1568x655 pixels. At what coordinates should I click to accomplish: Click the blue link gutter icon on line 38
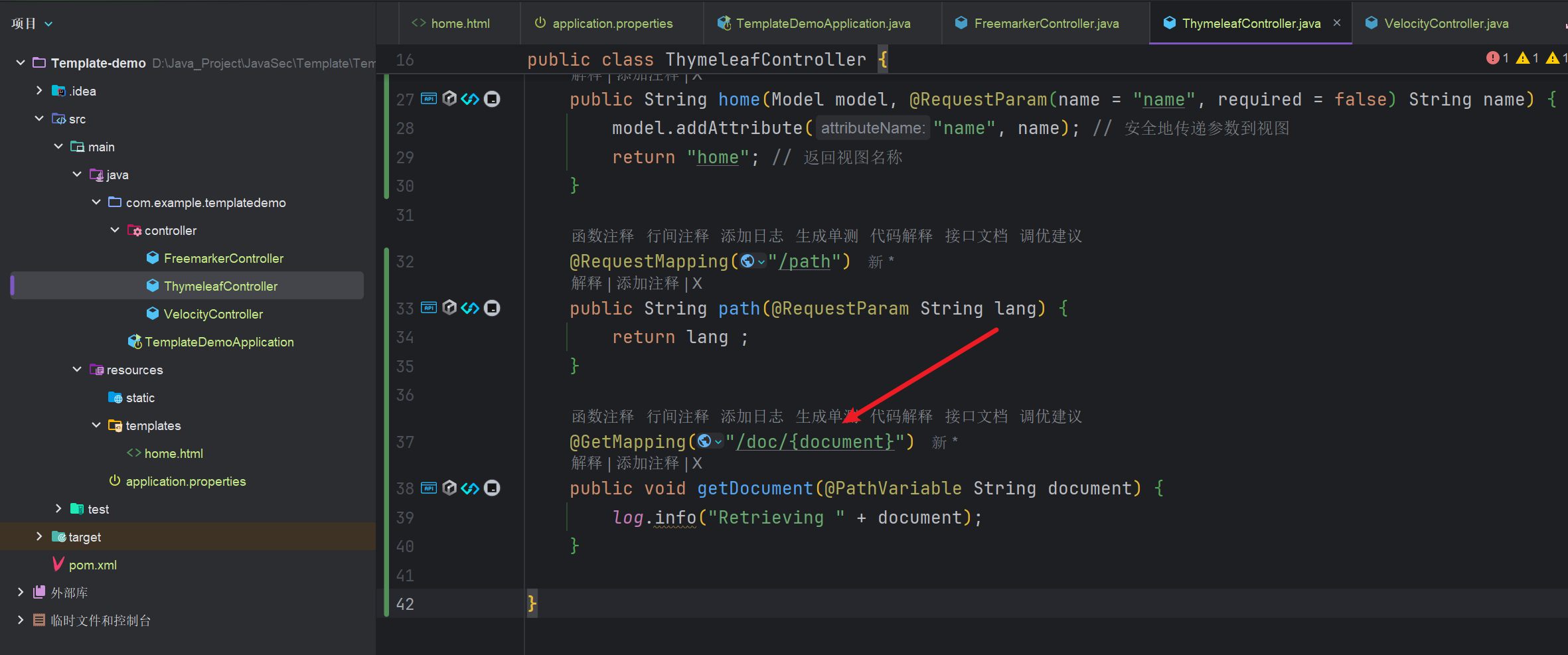(x=470, y=488)
